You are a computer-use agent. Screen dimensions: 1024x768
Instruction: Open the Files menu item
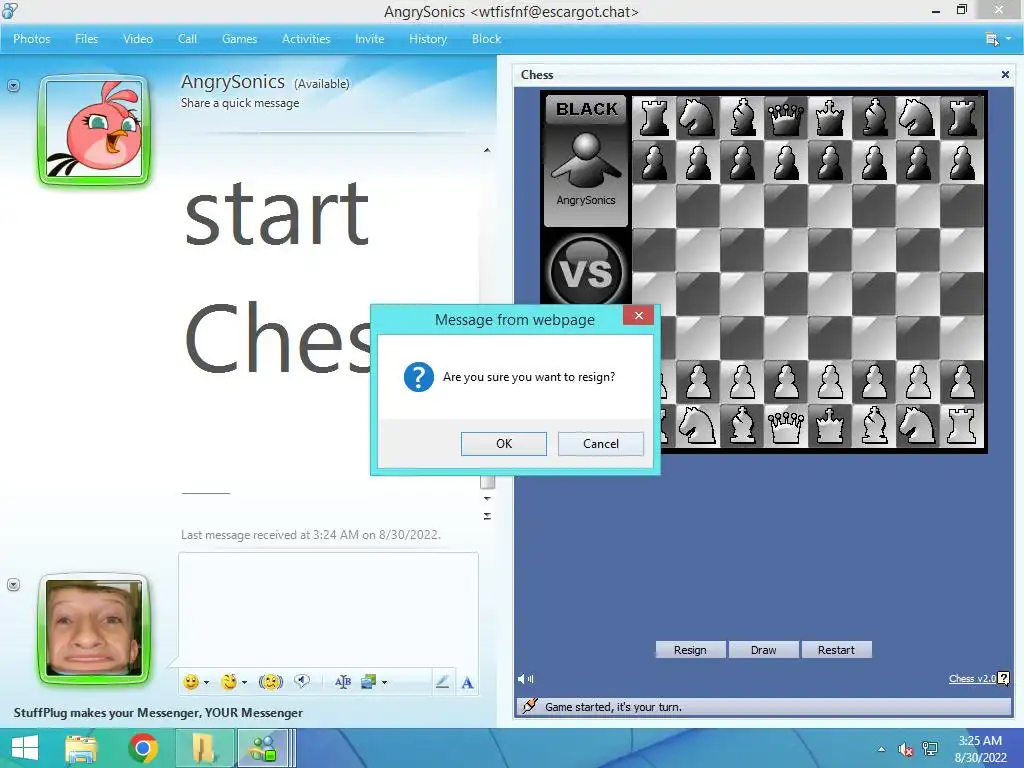pos(86,39)
